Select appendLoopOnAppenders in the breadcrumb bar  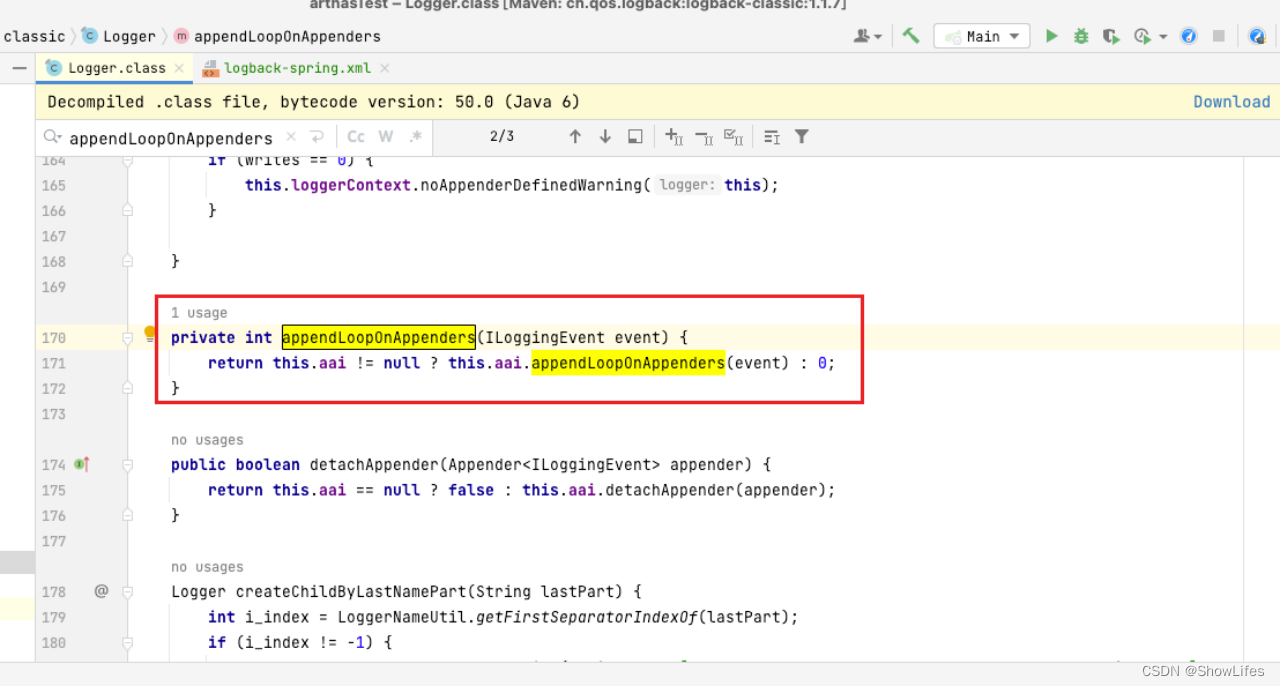288,36
